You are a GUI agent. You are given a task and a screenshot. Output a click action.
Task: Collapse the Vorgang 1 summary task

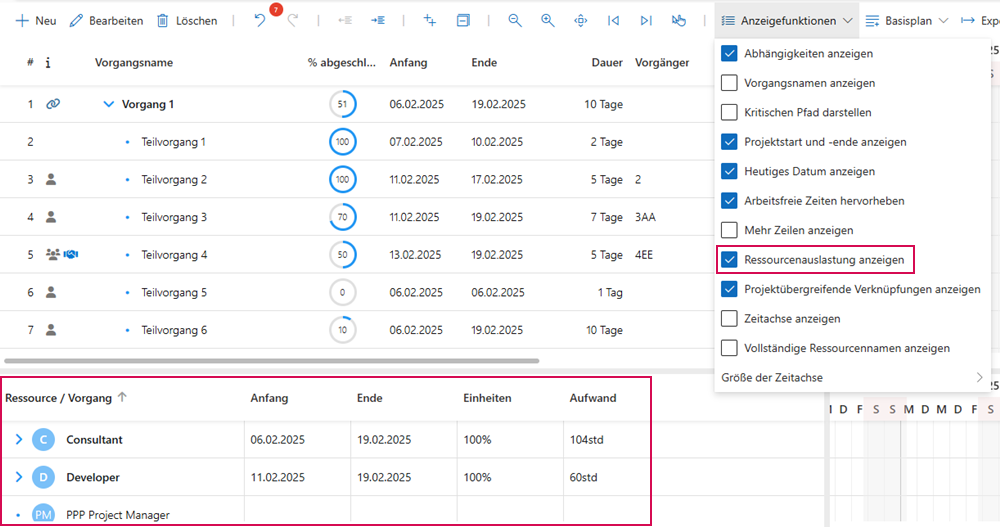point(109,104)
